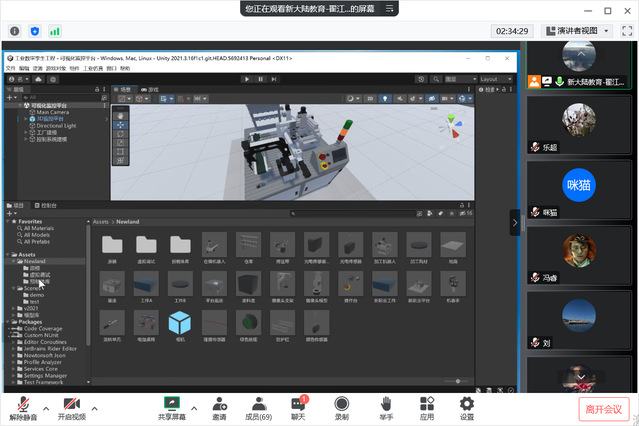Collapse the Newland folder in Assets
Image resolution: width=639 pixels, height=426 pixels.
point(13,261)
